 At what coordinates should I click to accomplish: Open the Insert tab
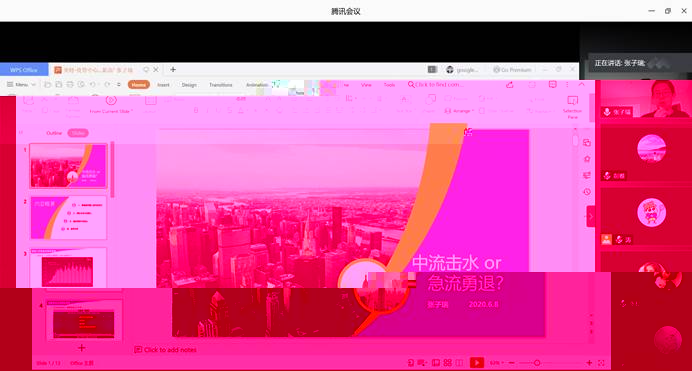pos(163,85)
